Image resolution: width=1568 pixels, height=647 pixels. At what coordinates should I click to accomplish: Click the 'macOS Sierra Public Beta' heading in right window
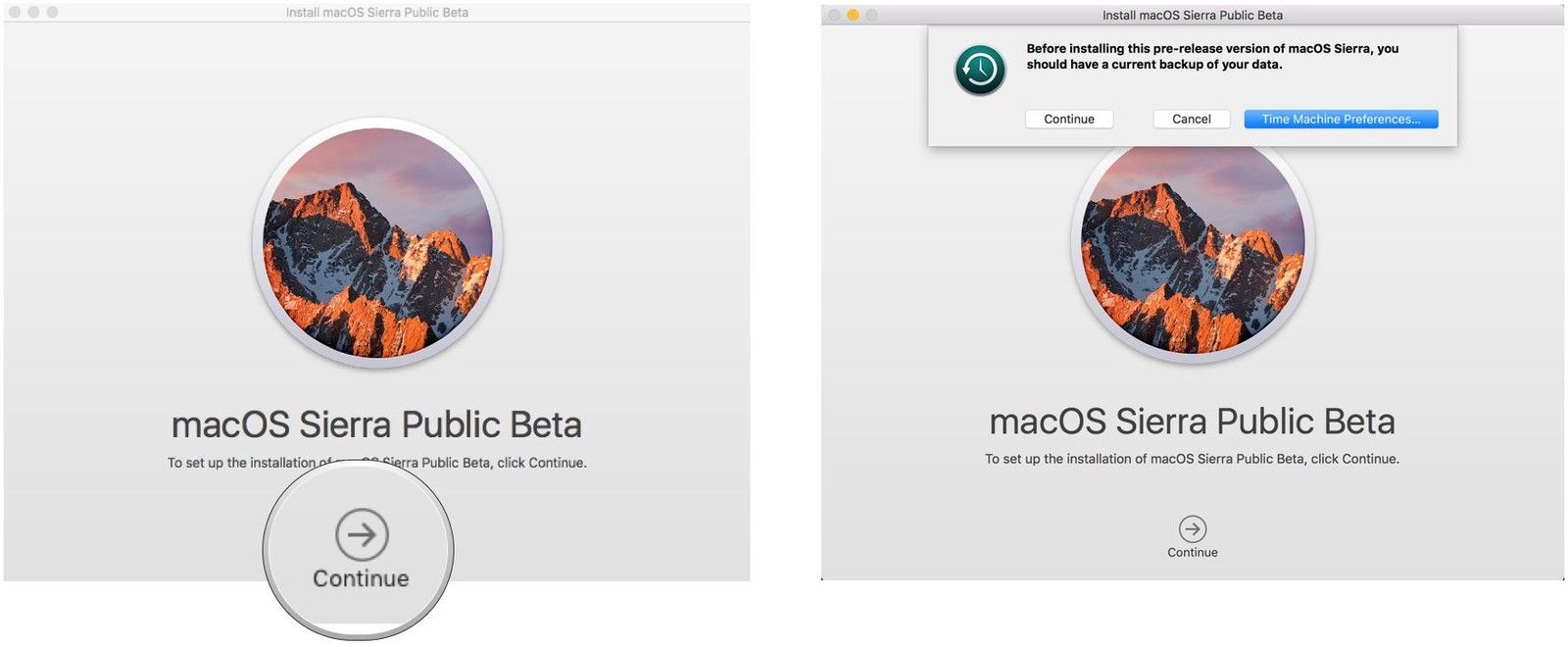[x=1193, y=422]
